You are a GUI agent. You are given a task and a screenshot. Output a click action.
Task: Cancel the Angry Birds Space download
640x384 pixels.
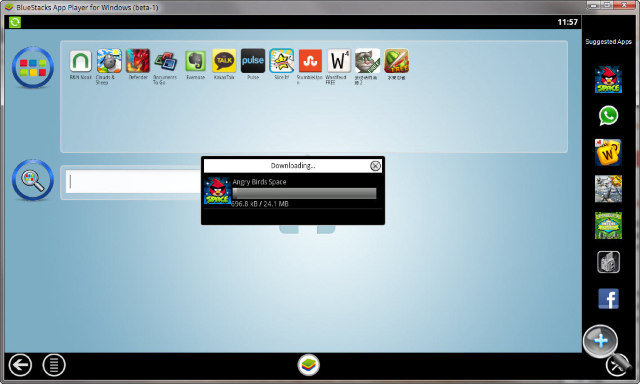(x=375, y=166)
